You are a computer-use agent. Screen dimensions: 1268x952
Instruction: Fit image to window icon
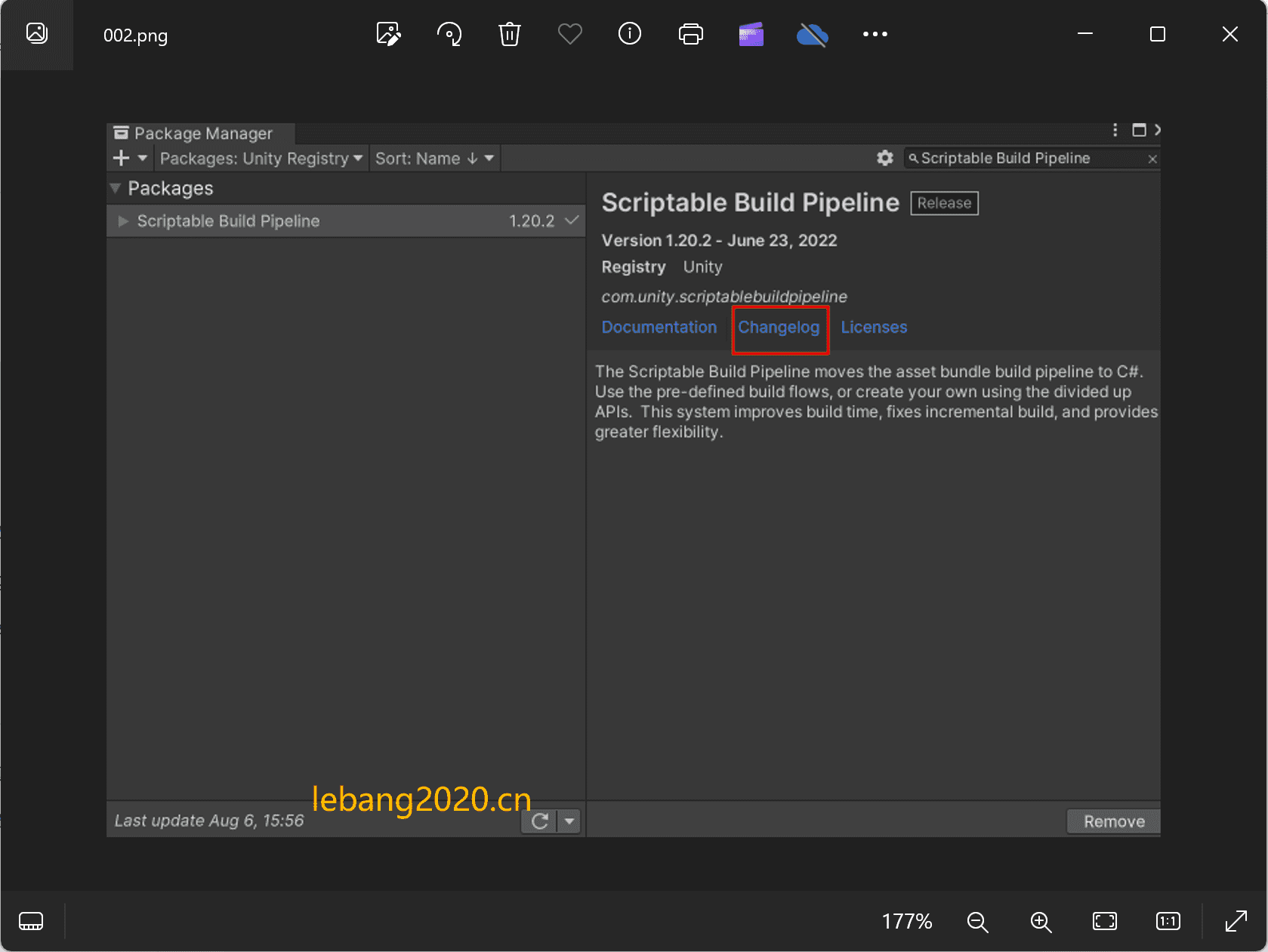(1105, 921)
